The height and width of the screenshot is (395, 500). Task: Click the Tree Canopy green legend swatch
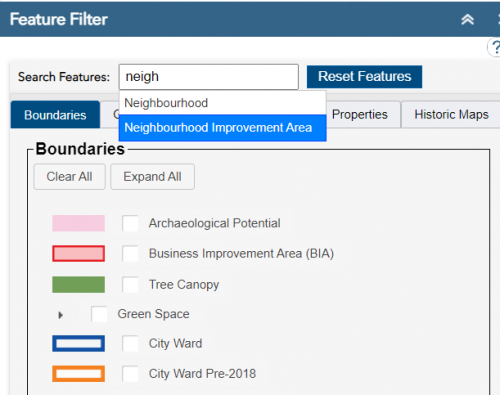click(x=78, y=284)
